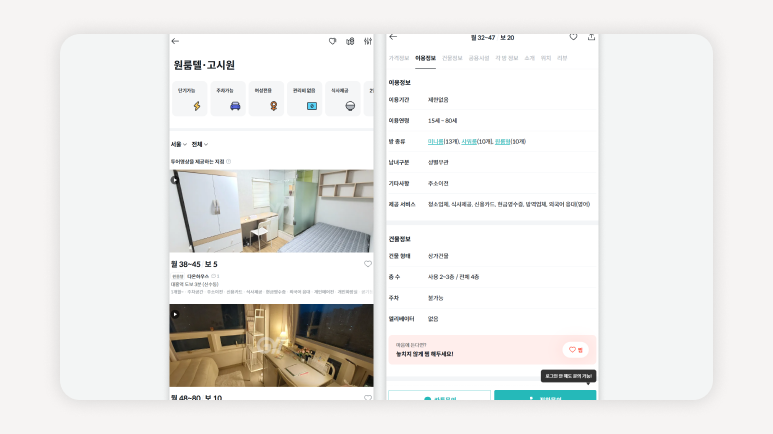
Task: Select the 단기가능 lightning filter card
Action: [x=189, y=99]
